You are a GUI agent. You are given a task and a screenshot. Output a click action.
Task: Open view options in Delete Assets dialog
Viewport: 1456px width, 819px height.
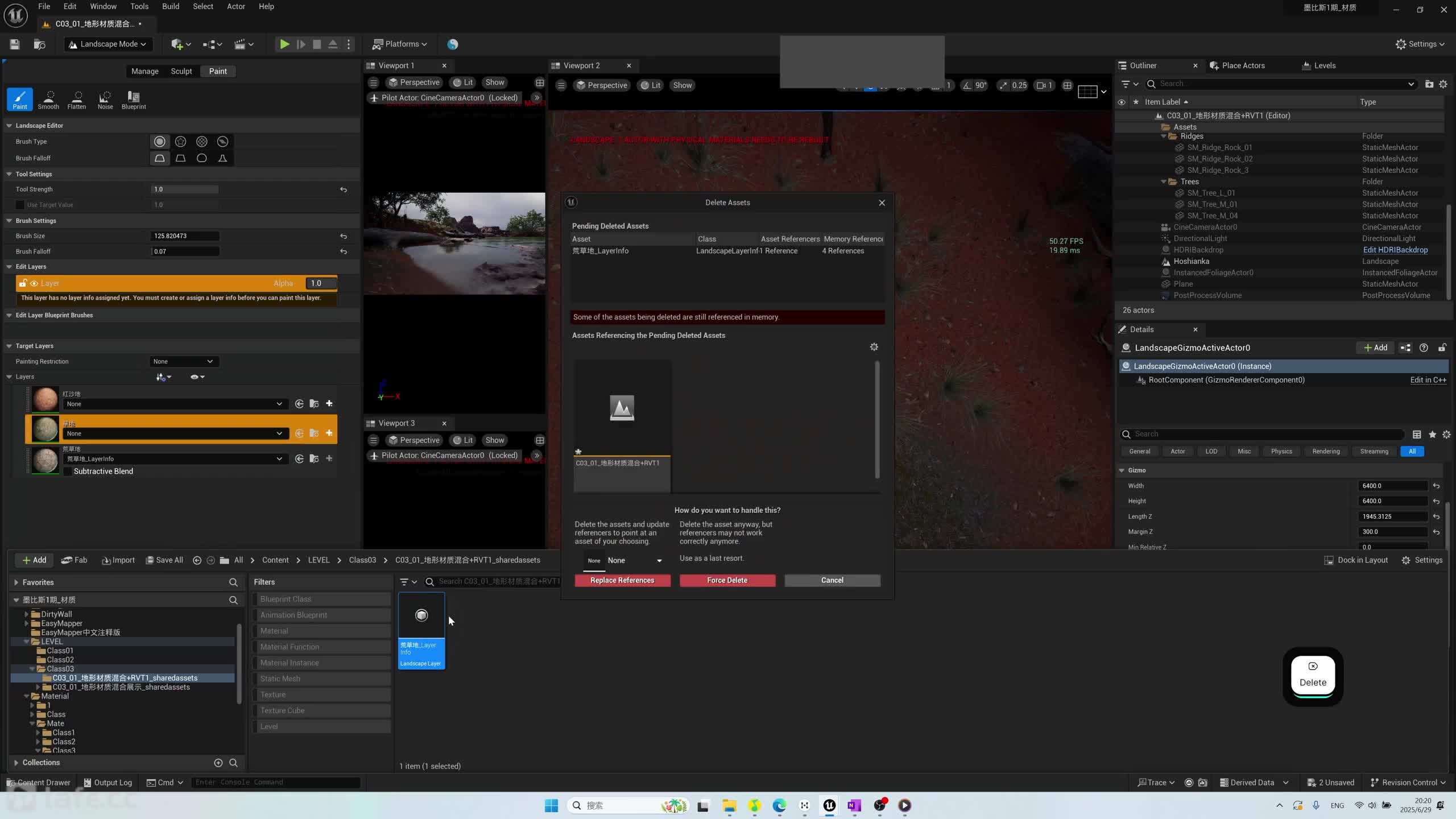pyautogui.click(x=874, y=347)
